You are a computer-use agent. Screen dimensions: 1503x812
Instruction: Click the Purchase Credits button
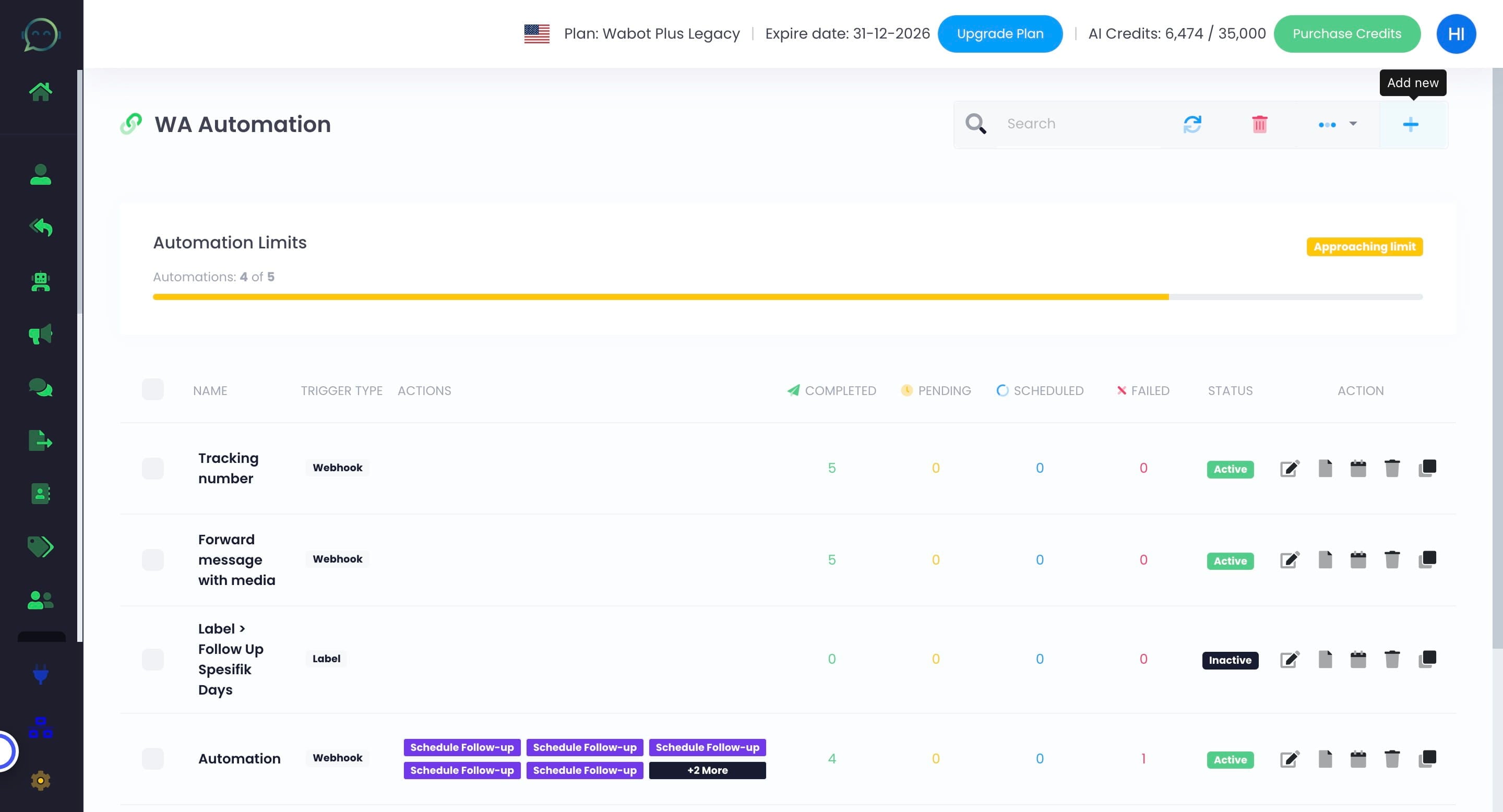(x=1346, y=34)
